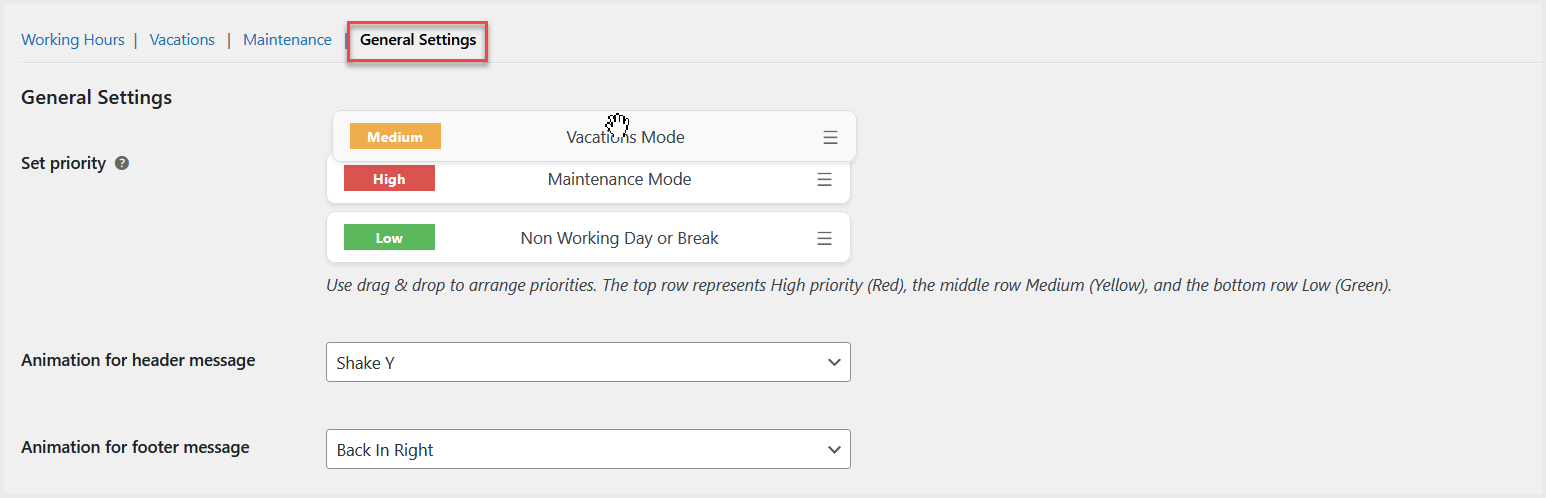Select the Non Working Day or Break row
Screen dimensions: 1546x498
[x=619, y=239]
